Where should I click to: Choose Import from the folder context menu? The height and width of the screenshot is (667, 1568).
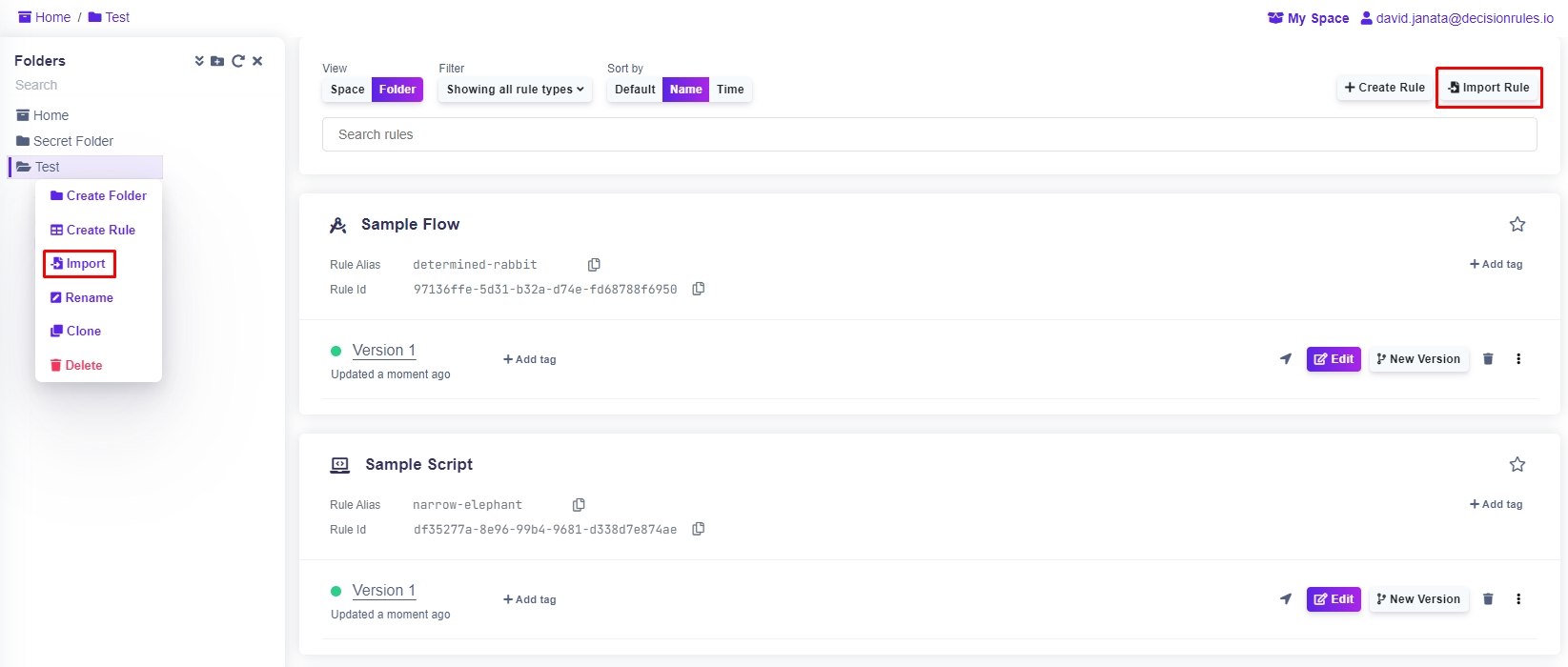coord(80,264)
